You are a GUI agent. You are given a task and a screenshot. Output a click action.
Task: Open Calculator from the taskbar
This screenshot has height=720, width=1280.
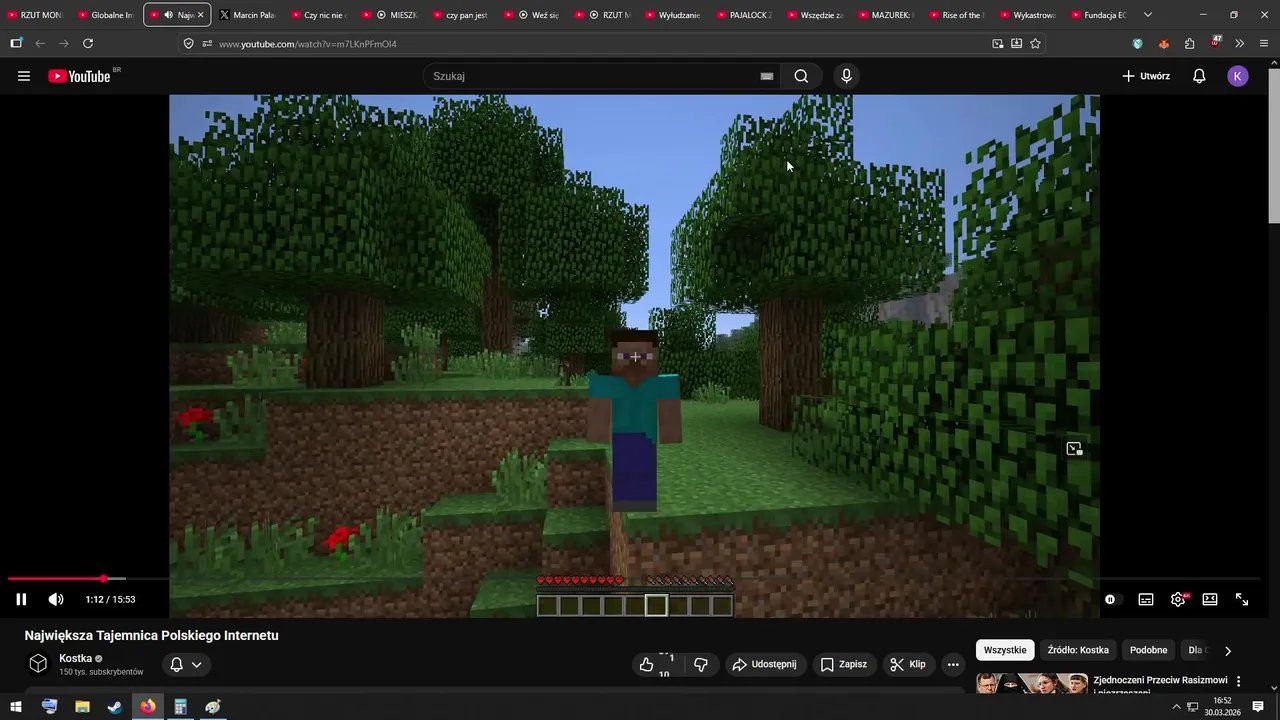tap(180, 707)
